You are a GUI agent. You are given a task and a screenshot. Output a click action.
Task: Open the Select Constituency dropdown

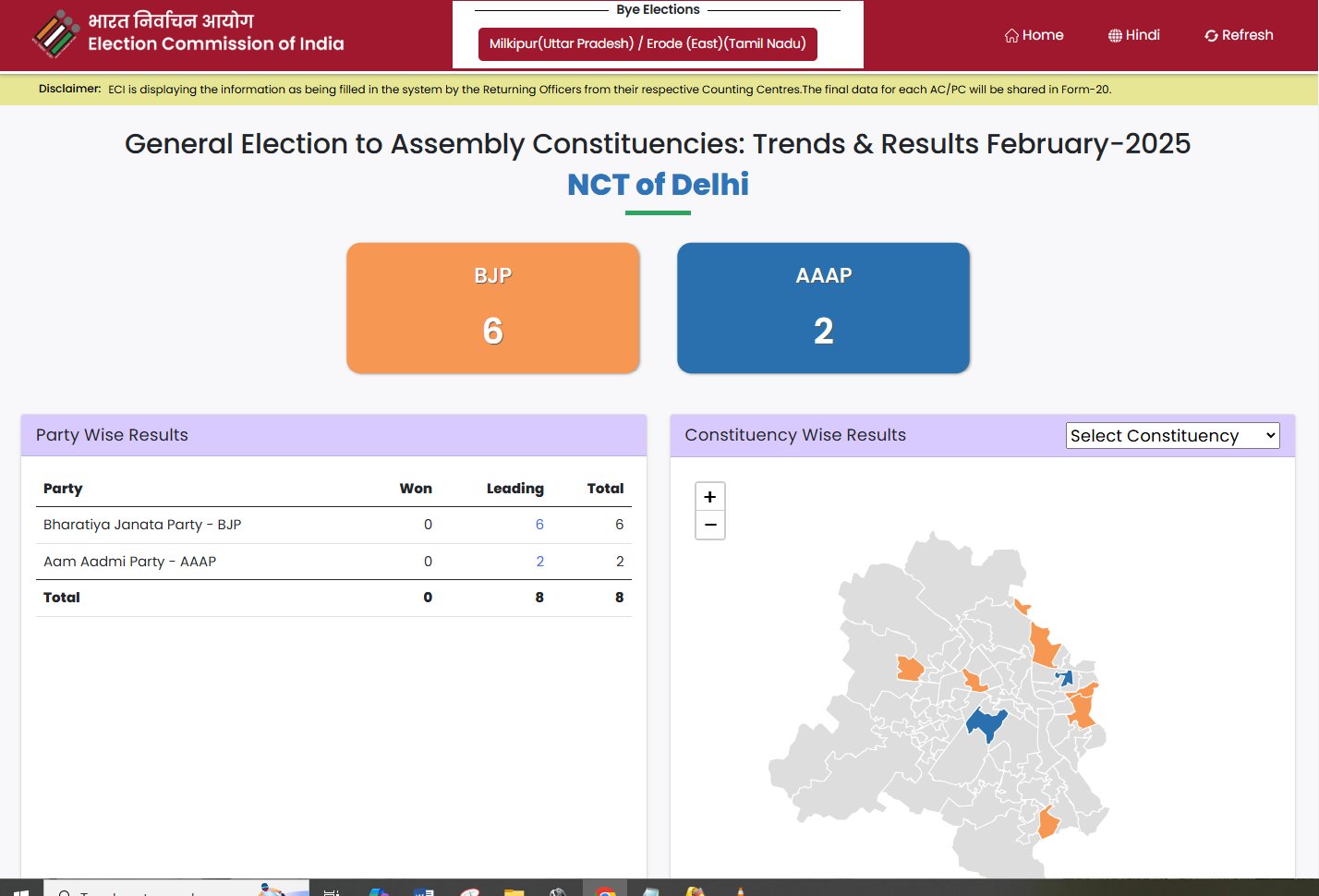(x=1173, y=436)
